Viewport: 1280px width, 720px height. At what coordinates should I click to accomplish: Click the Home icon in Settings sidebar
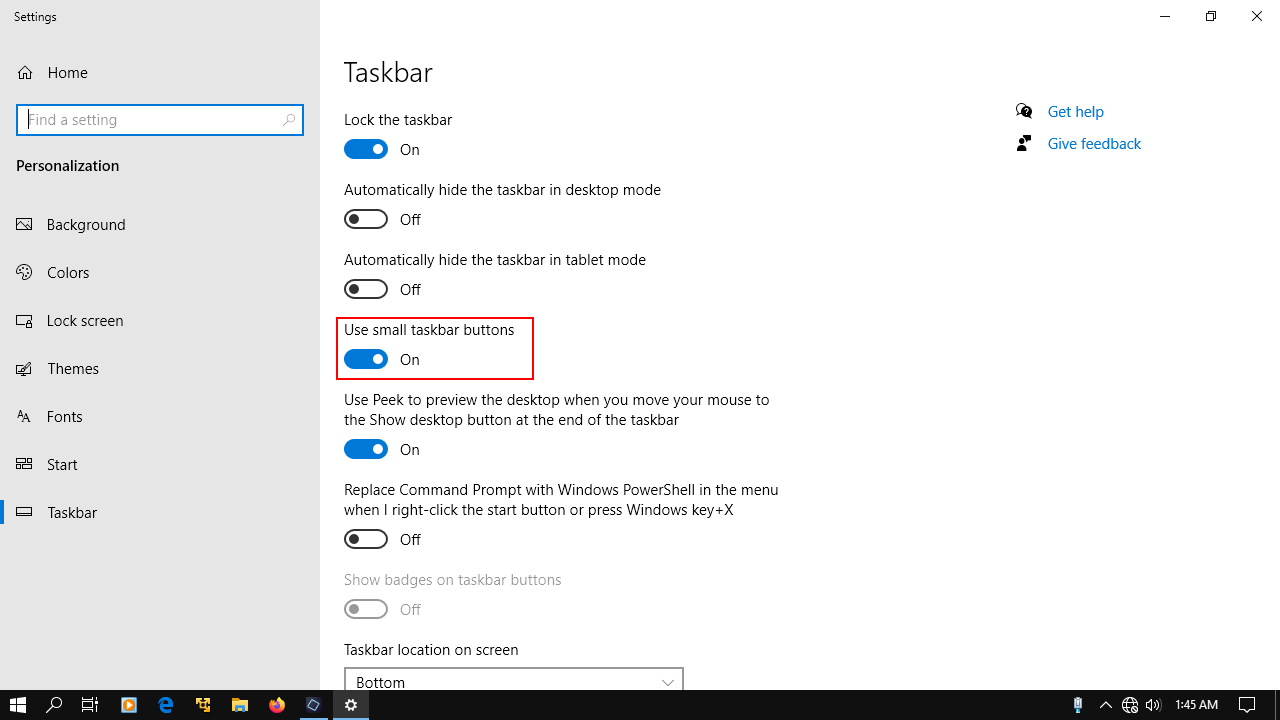point(24,72)
